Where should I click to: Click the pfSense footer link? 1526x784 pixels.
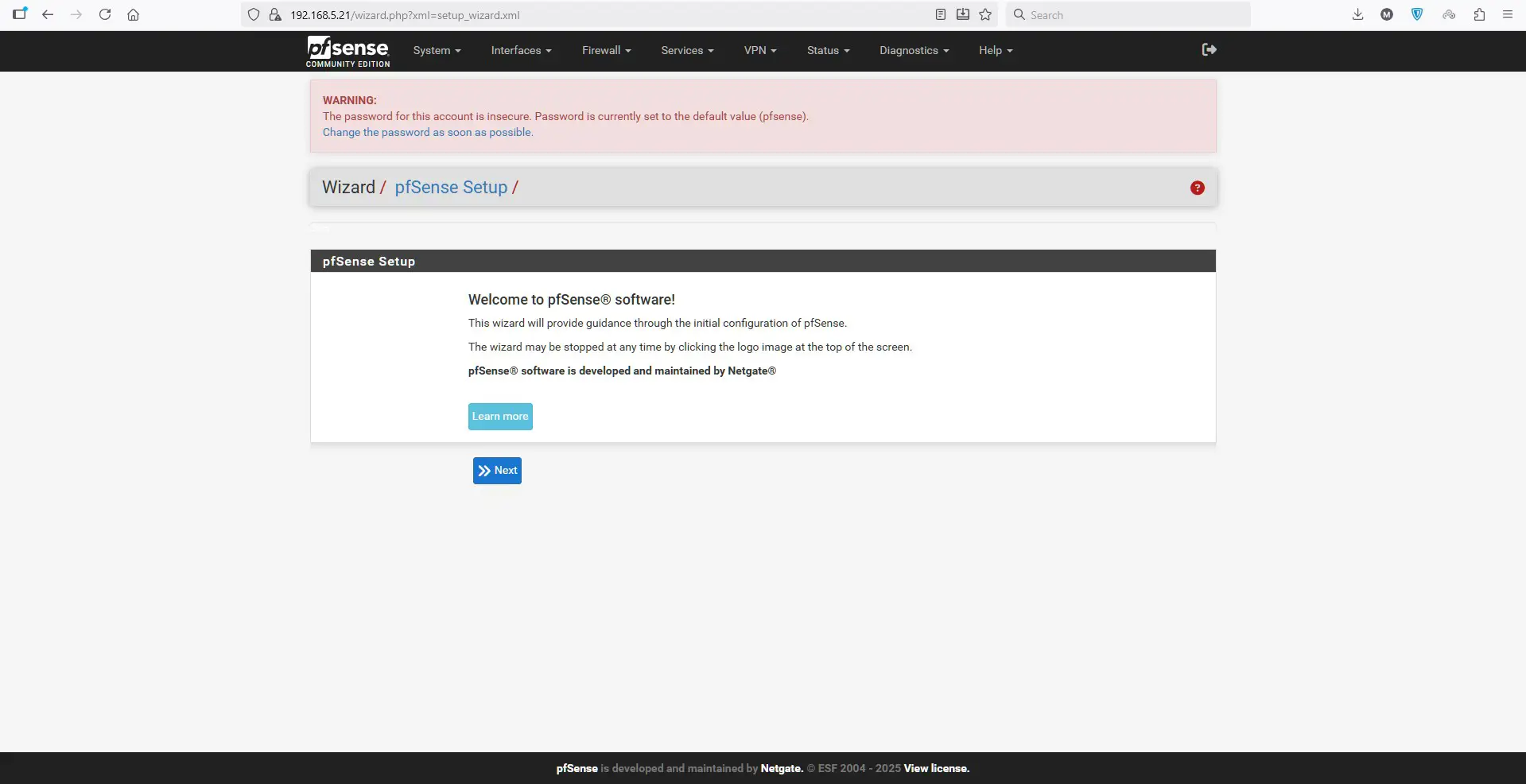(x=577, y=768)
